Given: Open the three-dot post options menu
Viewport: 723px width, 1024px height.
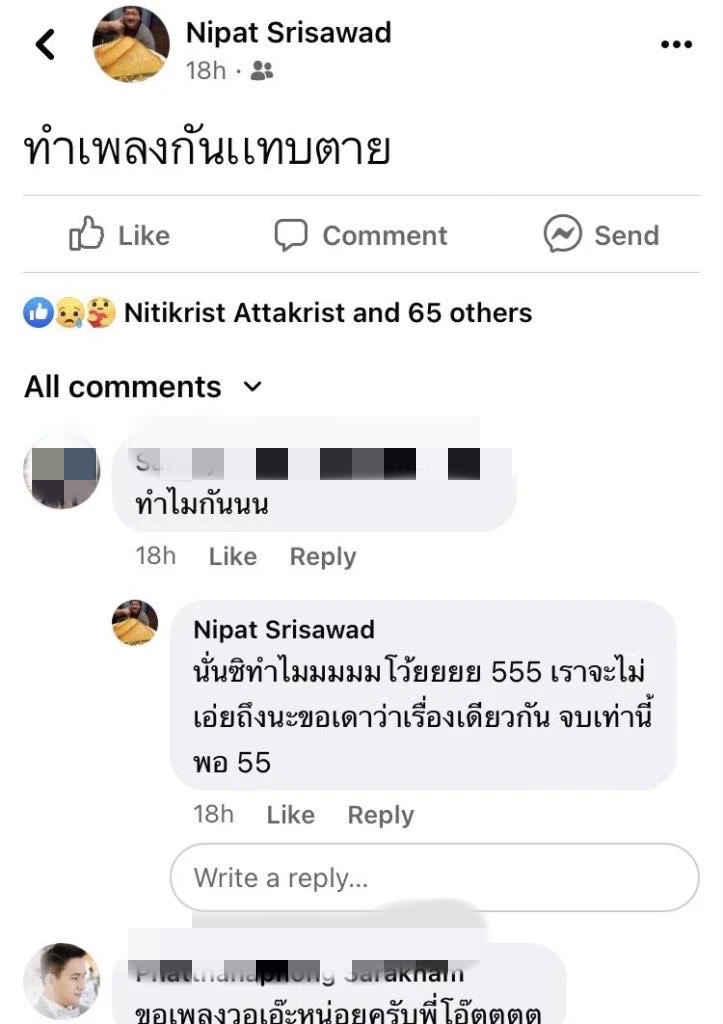Looking at the screenshot, I should click(x=676, y=45).
